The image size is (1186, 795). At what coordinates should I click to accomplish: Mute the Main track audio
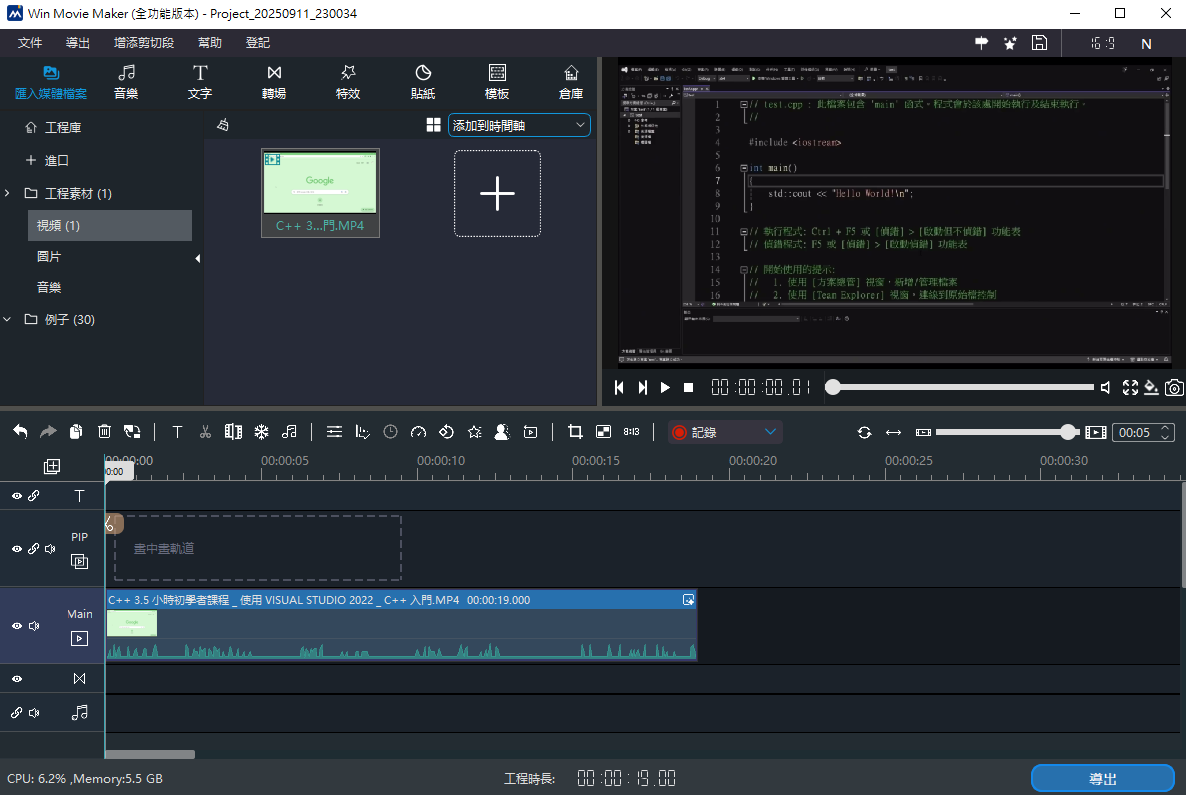click(x=34, y=626)
